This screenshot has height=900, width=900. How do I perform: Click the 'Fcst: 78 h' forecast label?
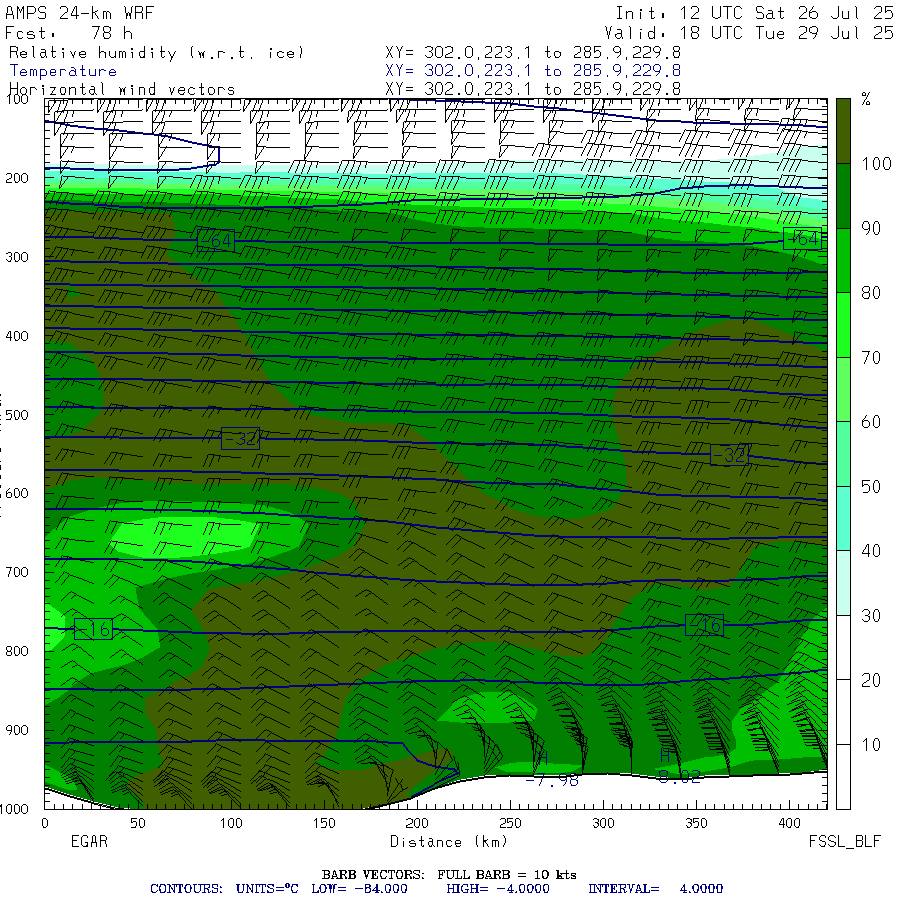click(x=68, y=33)
